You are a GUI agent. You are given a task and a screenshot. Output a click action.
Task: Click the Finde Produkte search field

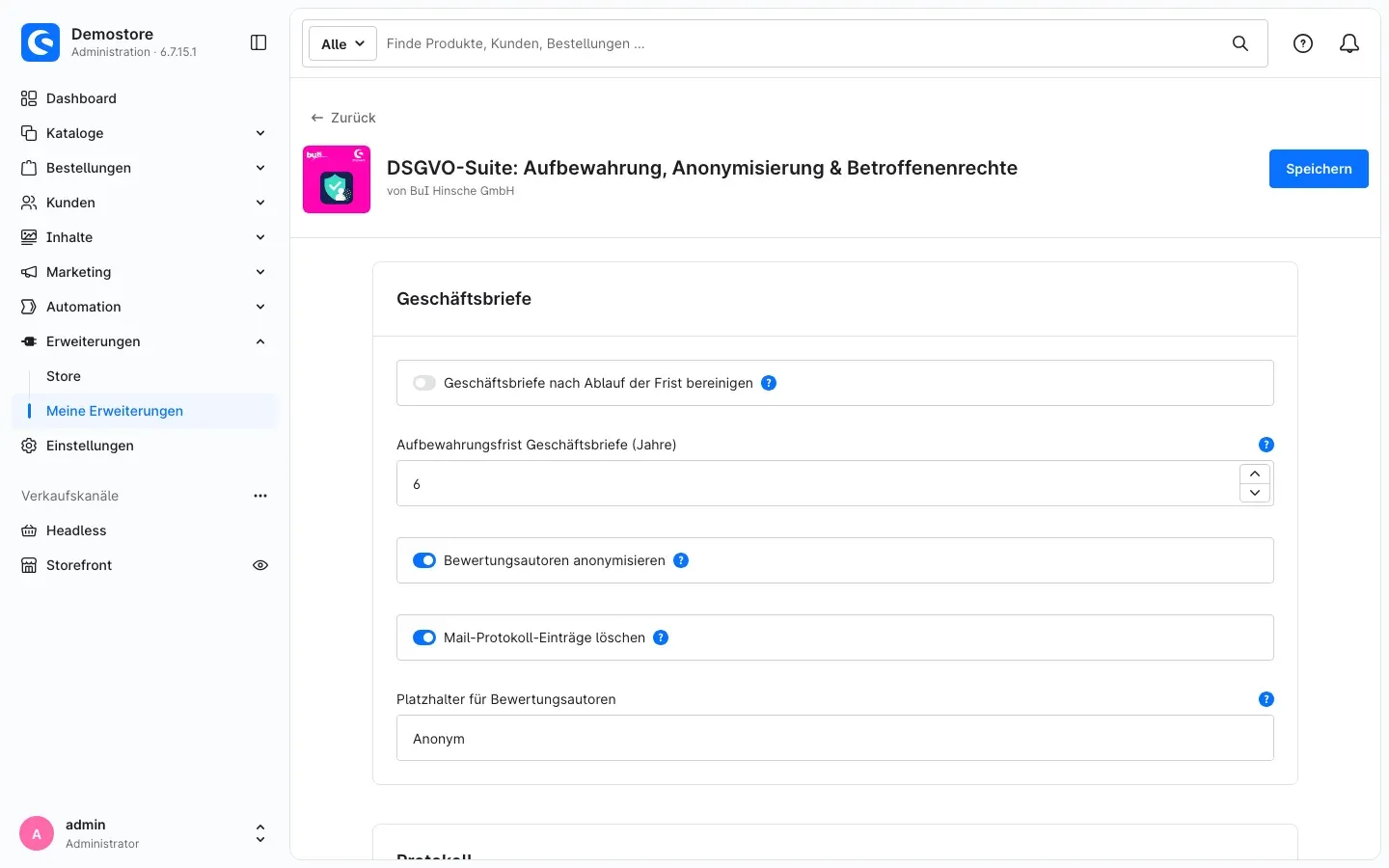pos(801,43)
